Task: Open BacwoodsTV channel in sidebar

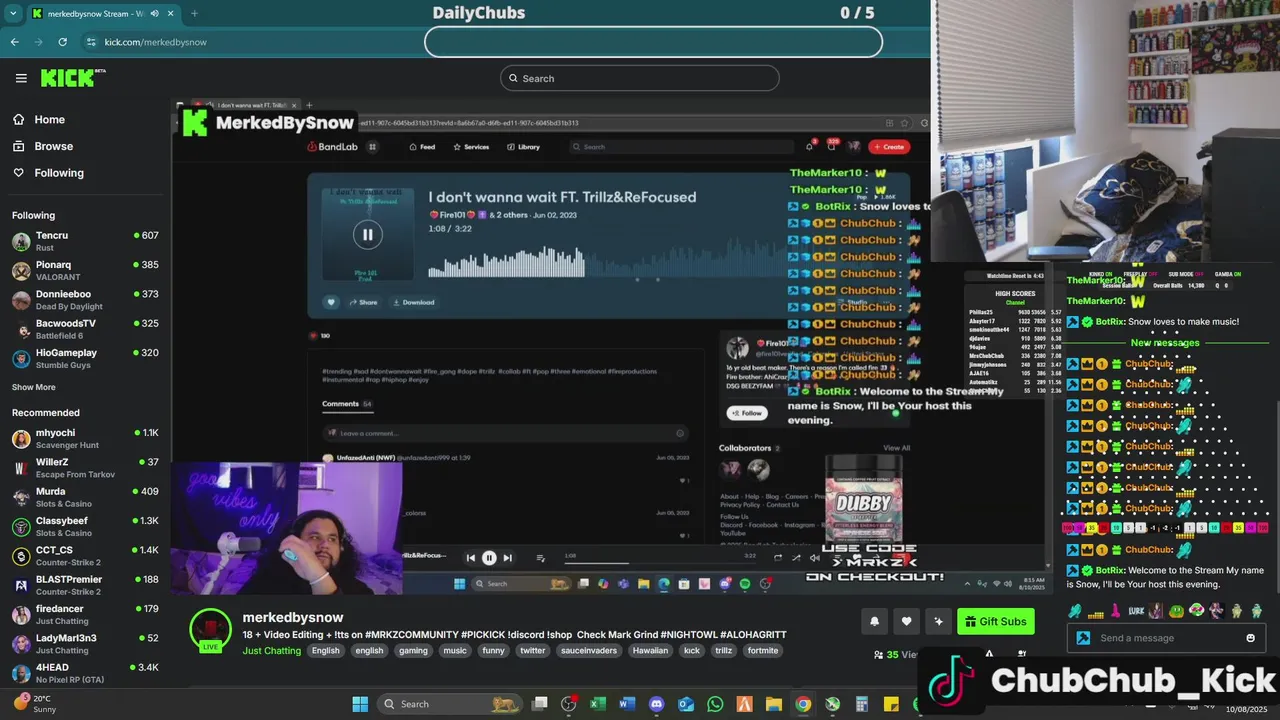Action: click(85, 329)
